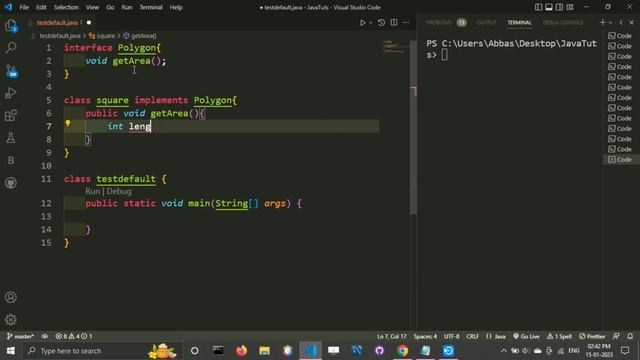Open the Run and Debug view
Viewport: 640px width, 360px height.
tap(11, 93)
